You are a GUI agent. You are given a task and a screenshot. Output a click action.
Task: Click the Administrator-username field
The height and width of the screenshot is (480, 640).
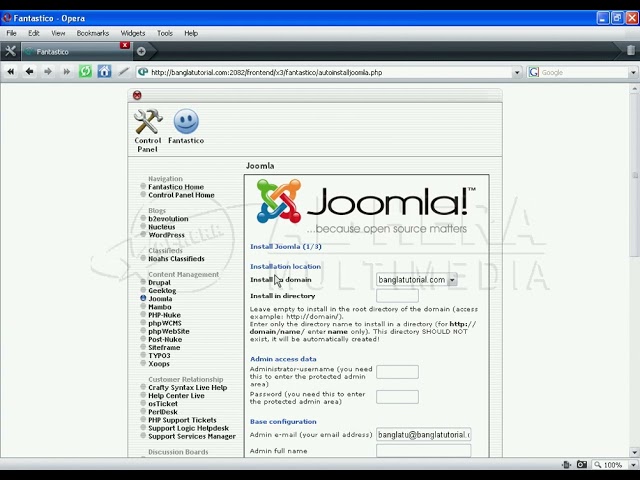tap(397, 372)
